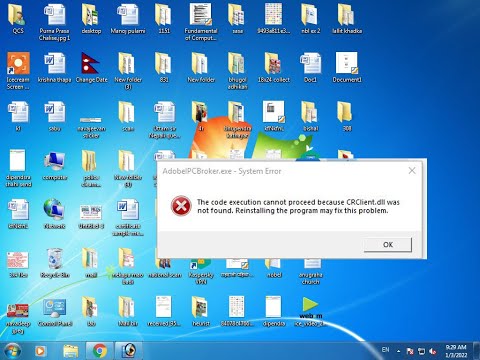Open the Windows Start menu
Viewport: 480px width, 360px height.
(x=13, y=351)
